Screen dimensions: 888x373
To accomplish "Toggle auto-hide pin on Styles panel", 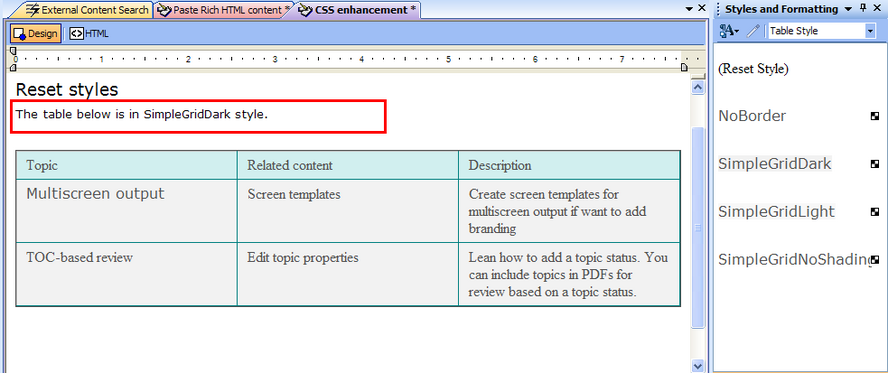I will tap(863, 8).
